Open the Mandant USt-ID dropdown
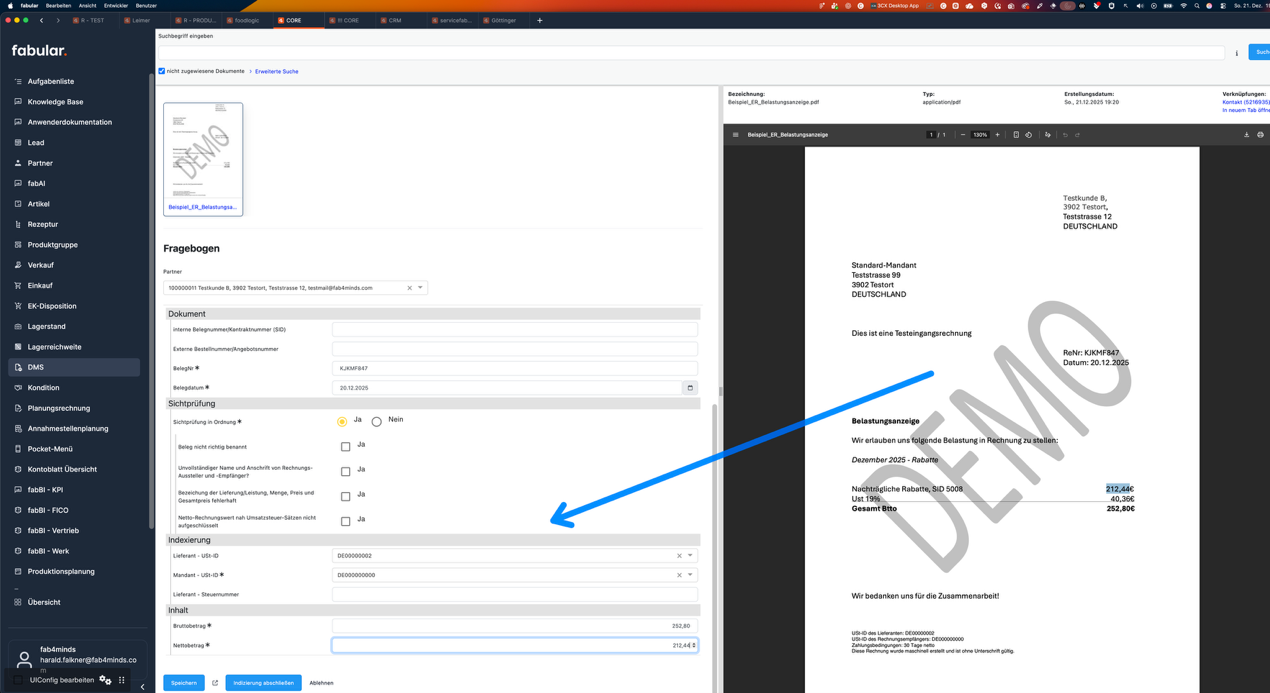 tap(689, 574)
